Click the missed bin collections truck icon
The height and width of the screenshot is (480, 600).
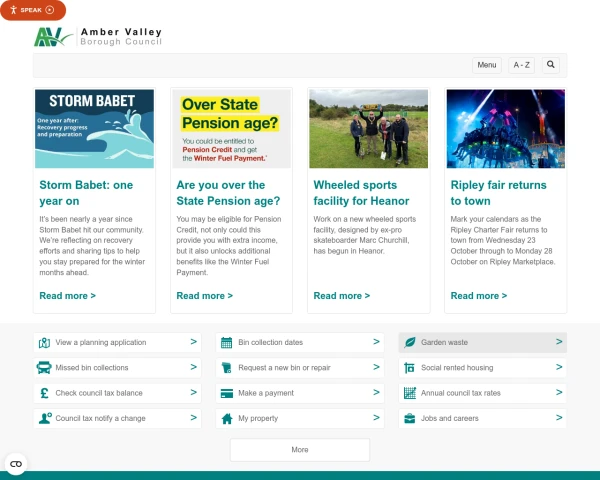click(x=44, y=368)
